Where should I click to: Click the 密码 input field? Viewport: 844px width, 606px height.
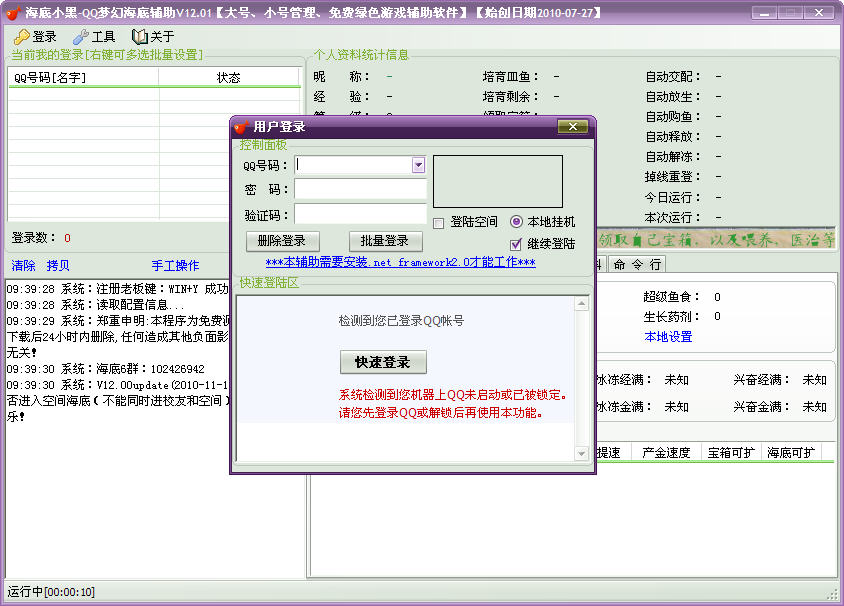point(360,190)
